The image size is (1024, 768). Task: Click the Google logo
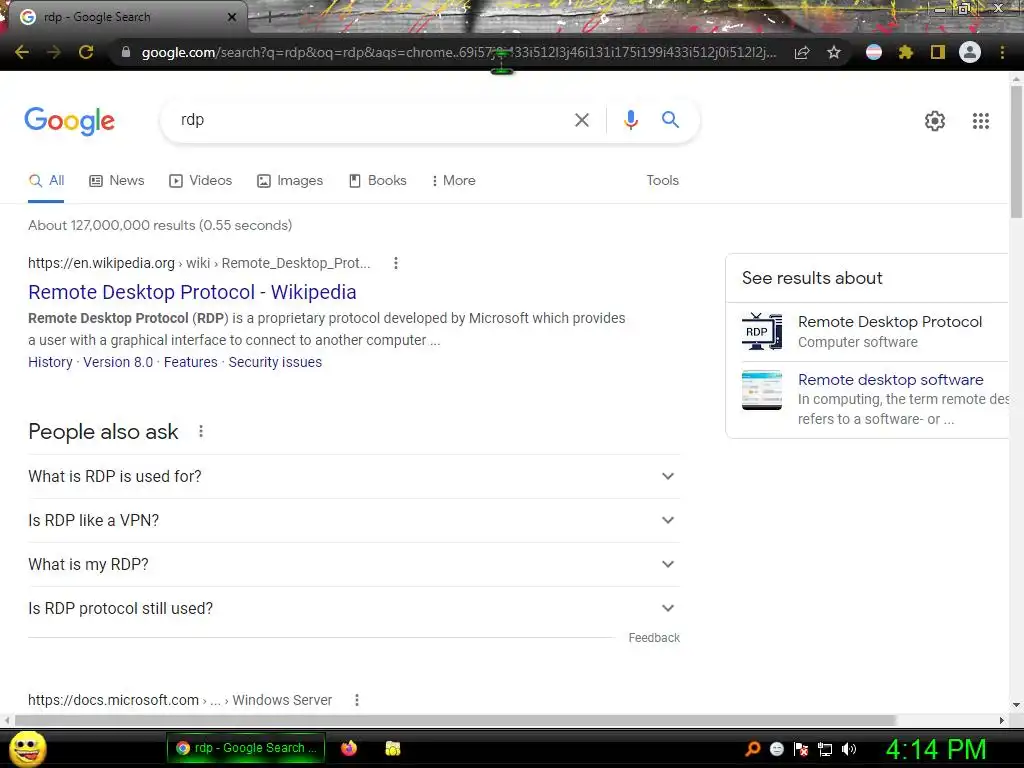(70, 121)
